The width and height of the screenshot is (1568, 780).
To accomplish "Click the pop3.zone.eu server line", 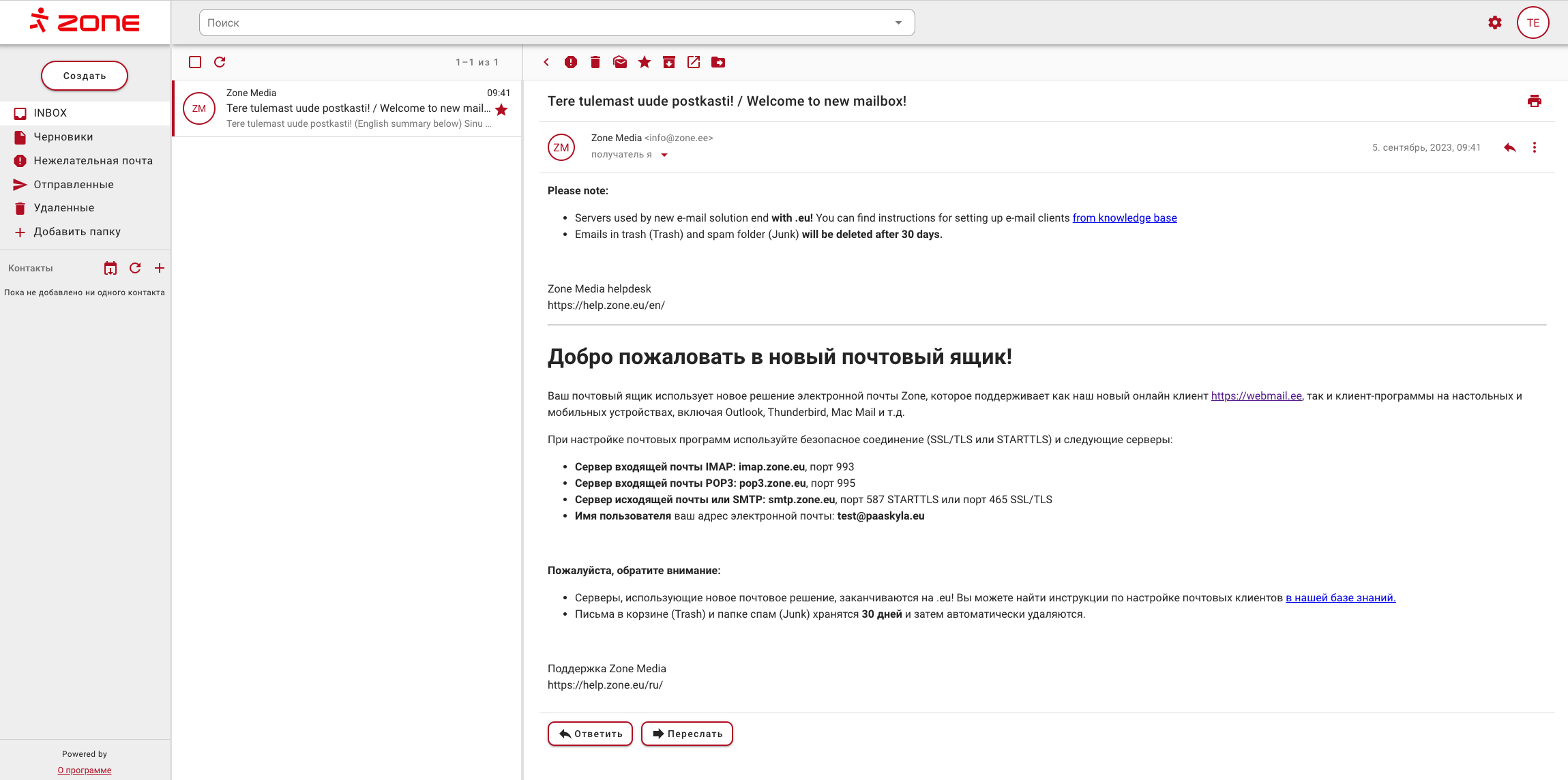I will coord(715,483).
